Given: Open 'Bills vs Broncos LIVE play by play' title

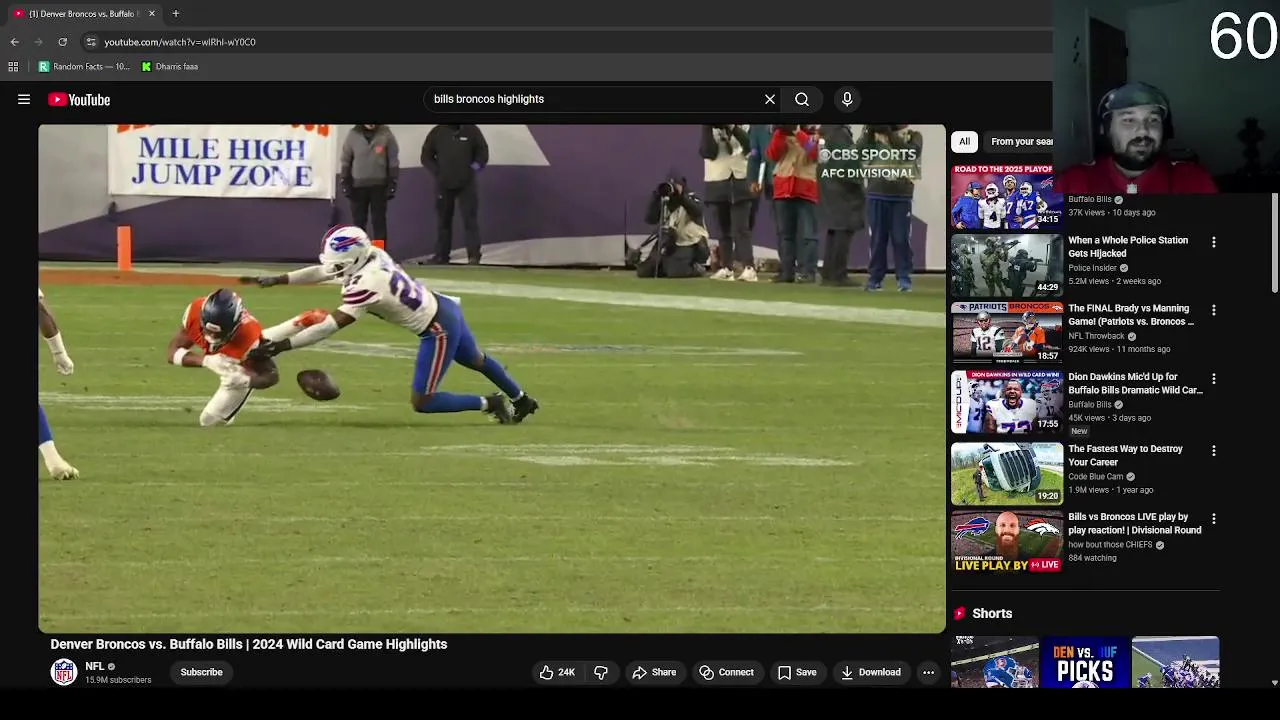Looking at the screenshot, I should tap(1135, 523).
